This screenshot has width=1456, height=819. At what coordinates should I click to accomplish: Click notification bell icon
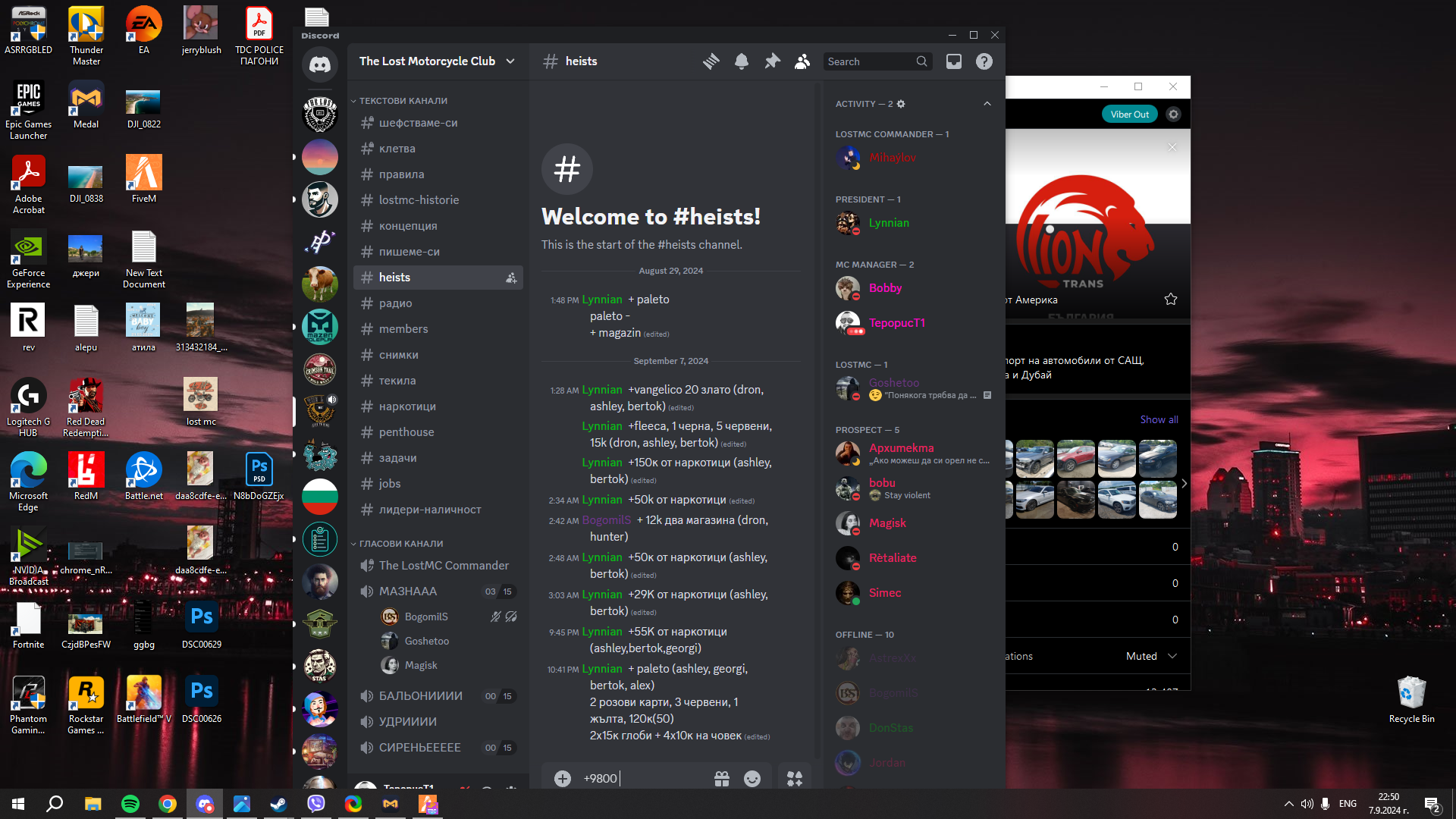(x=741, y=61)
